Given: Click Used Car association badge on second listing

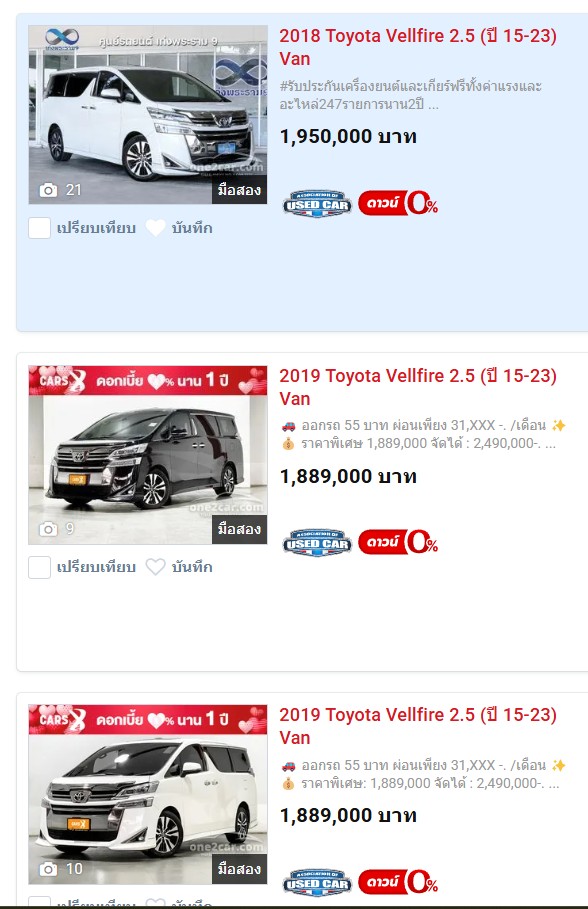Looking at the screenshot, I should (317, 543).
